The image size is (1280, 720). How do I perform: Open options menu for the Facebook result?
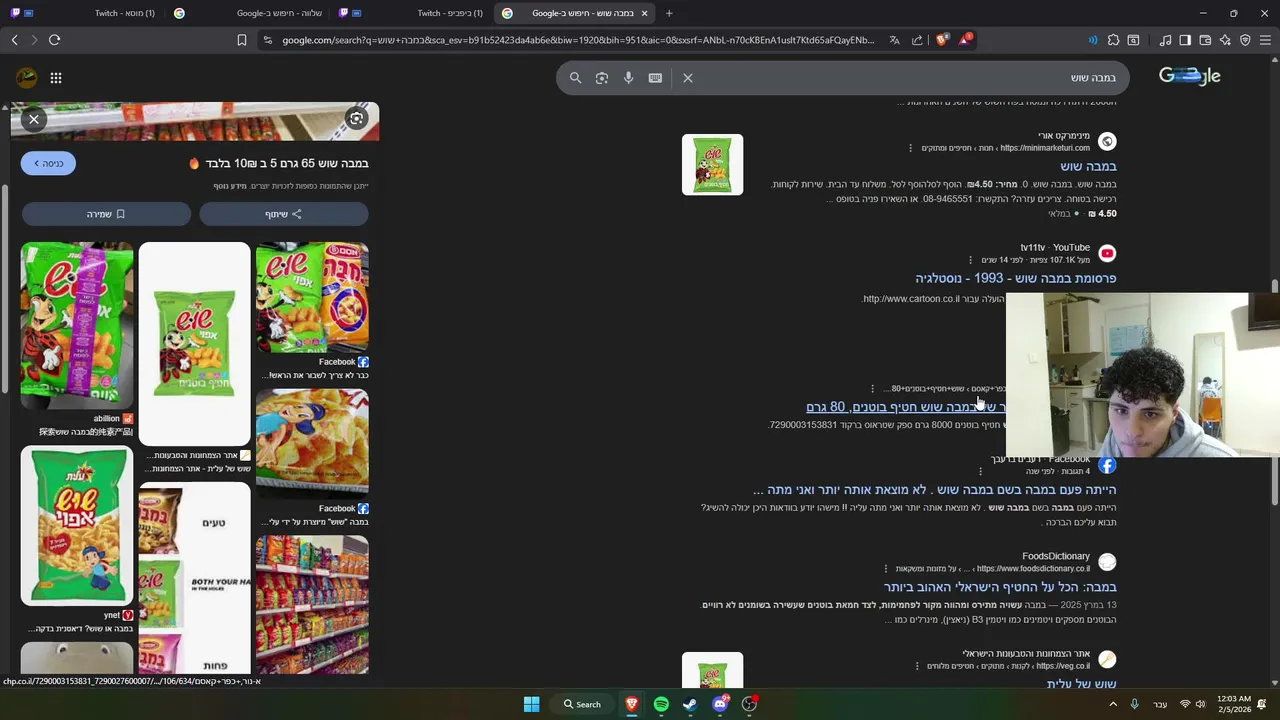coord(980,471)
